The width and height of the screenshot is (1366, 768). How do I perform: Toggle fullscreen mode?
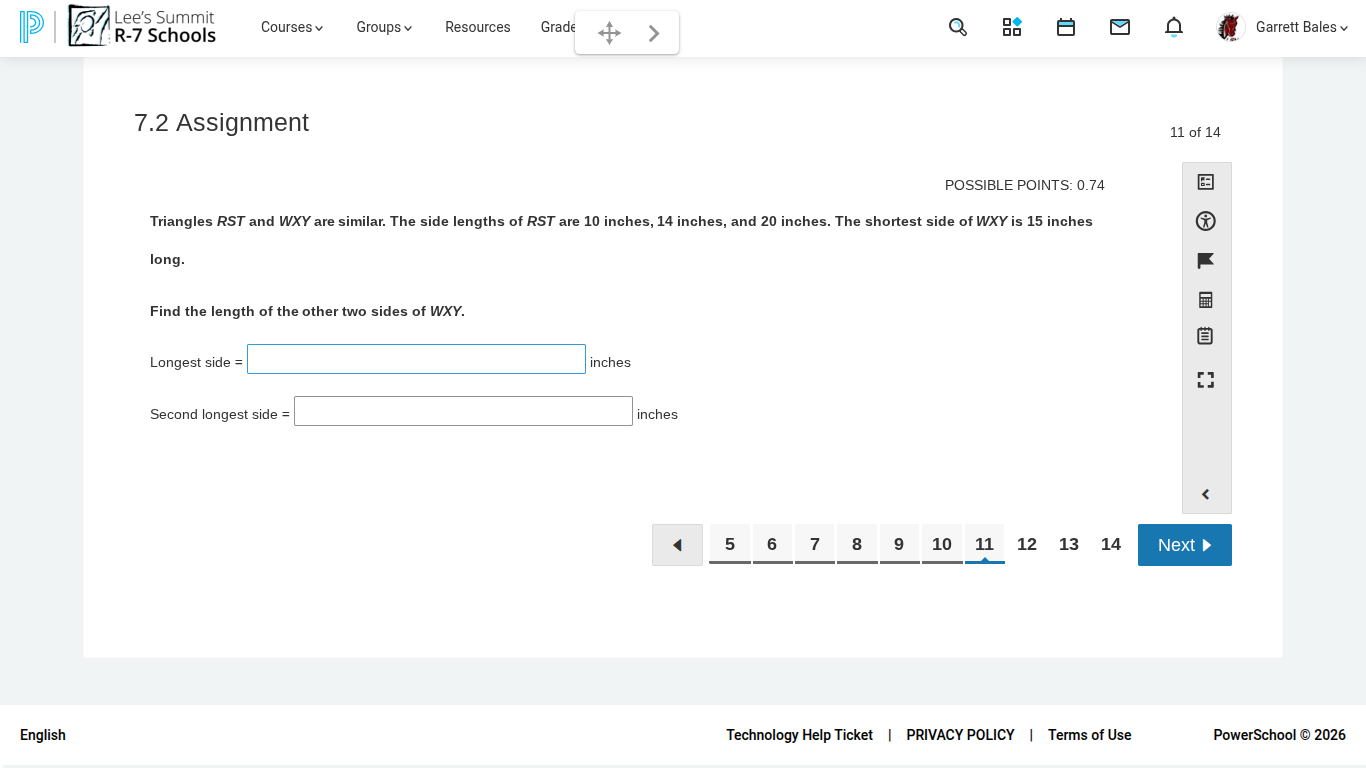pyautogui.click(x=1205, y=380)
